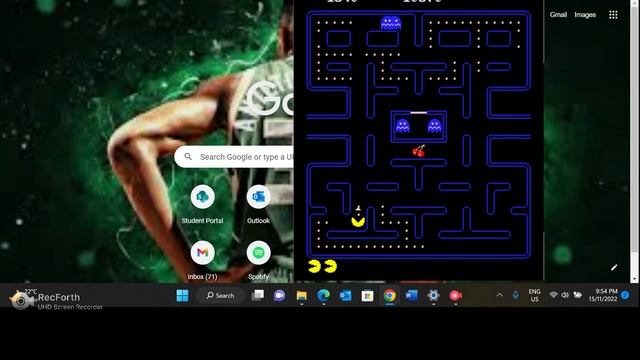Click the cherry bonus fruit in Pac-Man

coord(418,151)
